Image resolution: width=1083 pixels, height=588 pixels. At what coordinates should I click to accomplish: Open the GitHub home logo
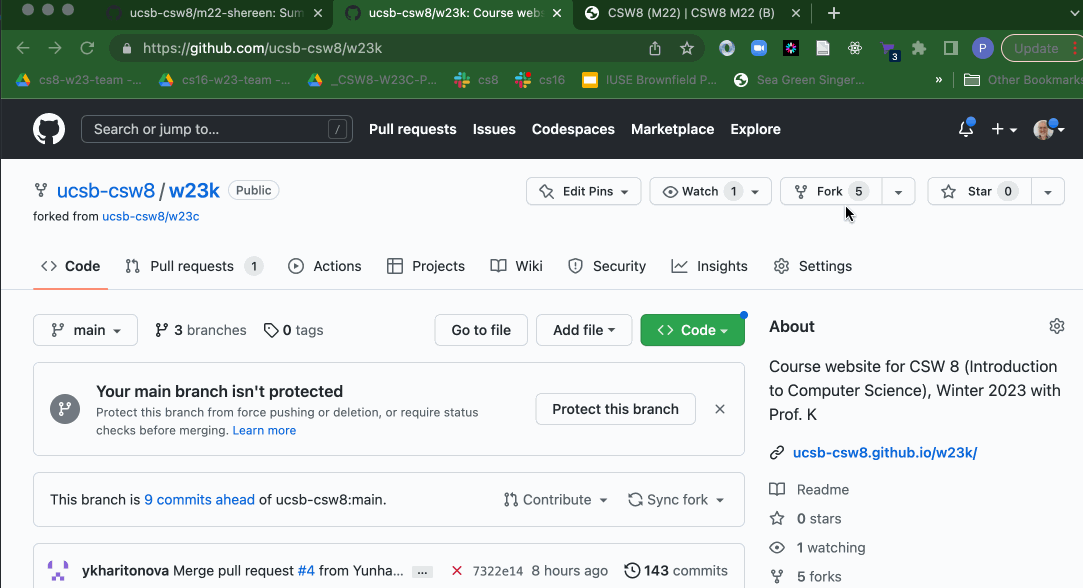click(x=49, y=129)
